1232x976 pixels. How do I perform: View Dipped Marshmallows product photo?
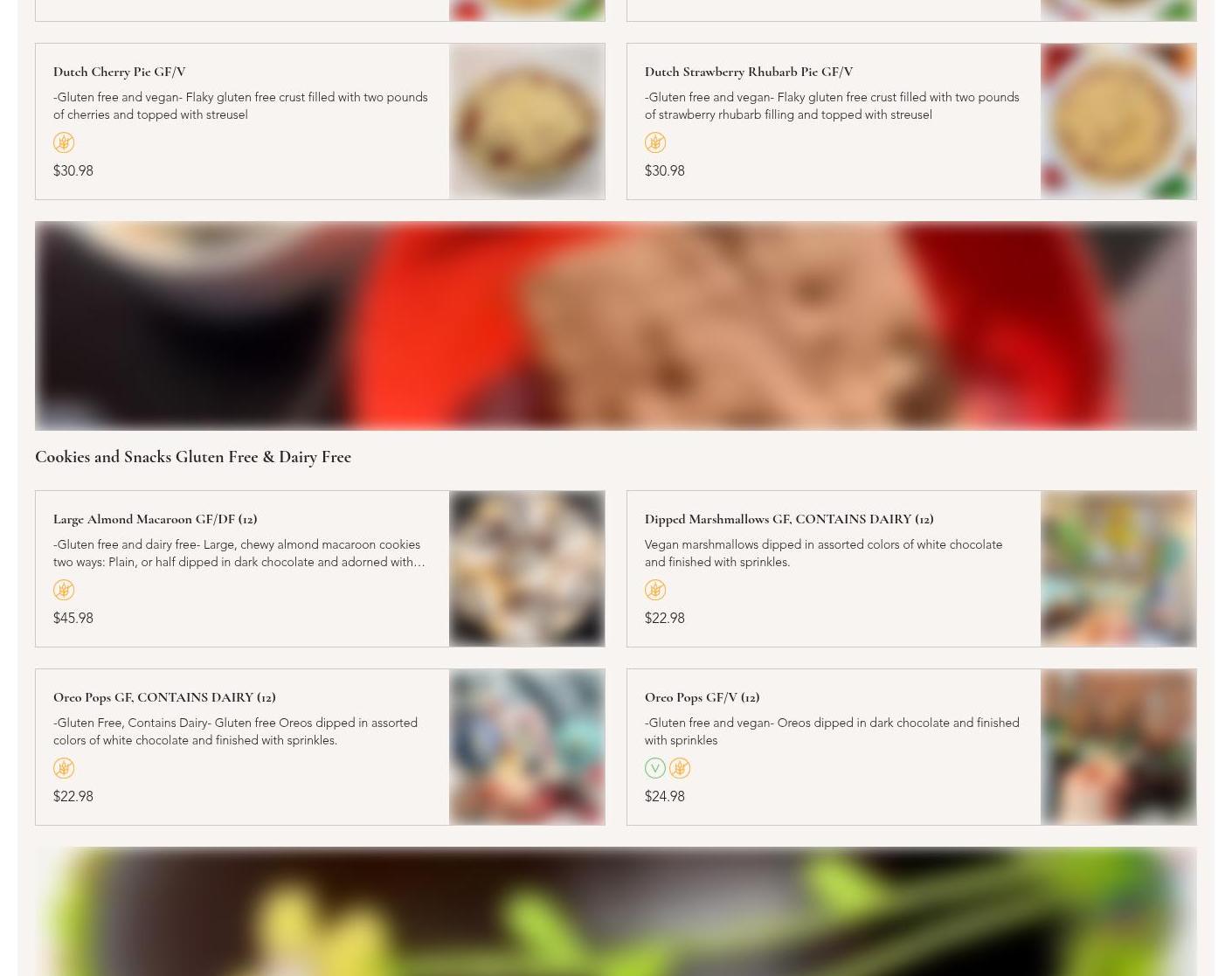[1118, 569]
